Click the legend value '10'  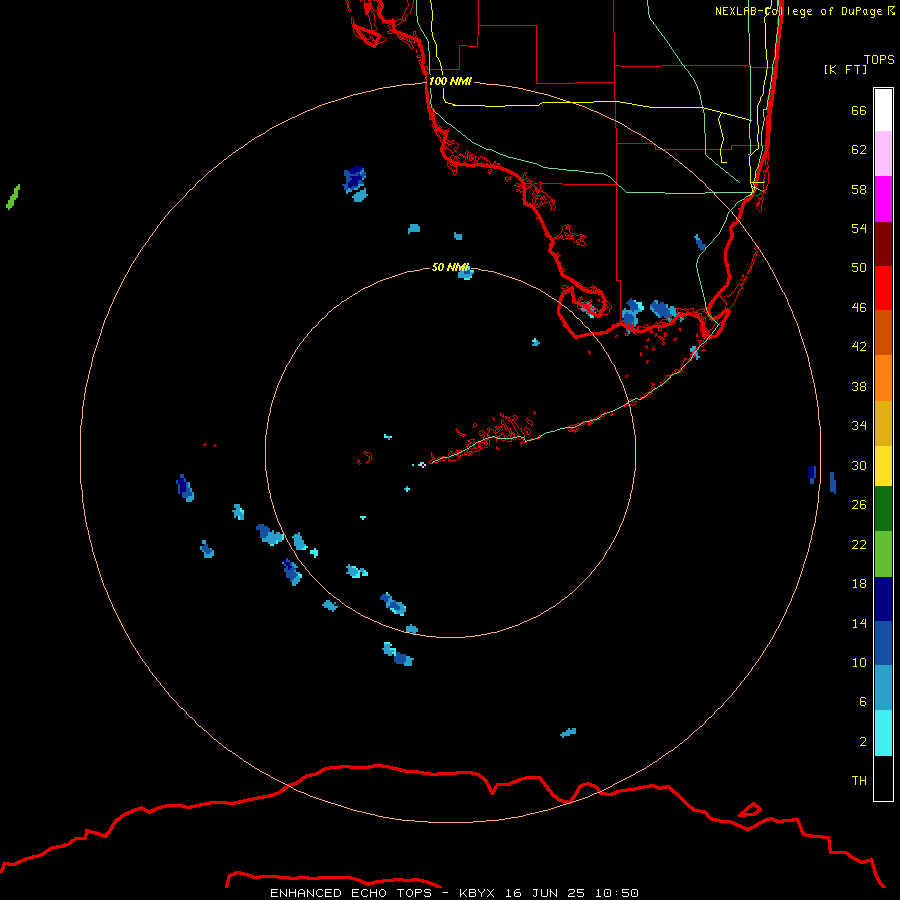coord(859,662)
